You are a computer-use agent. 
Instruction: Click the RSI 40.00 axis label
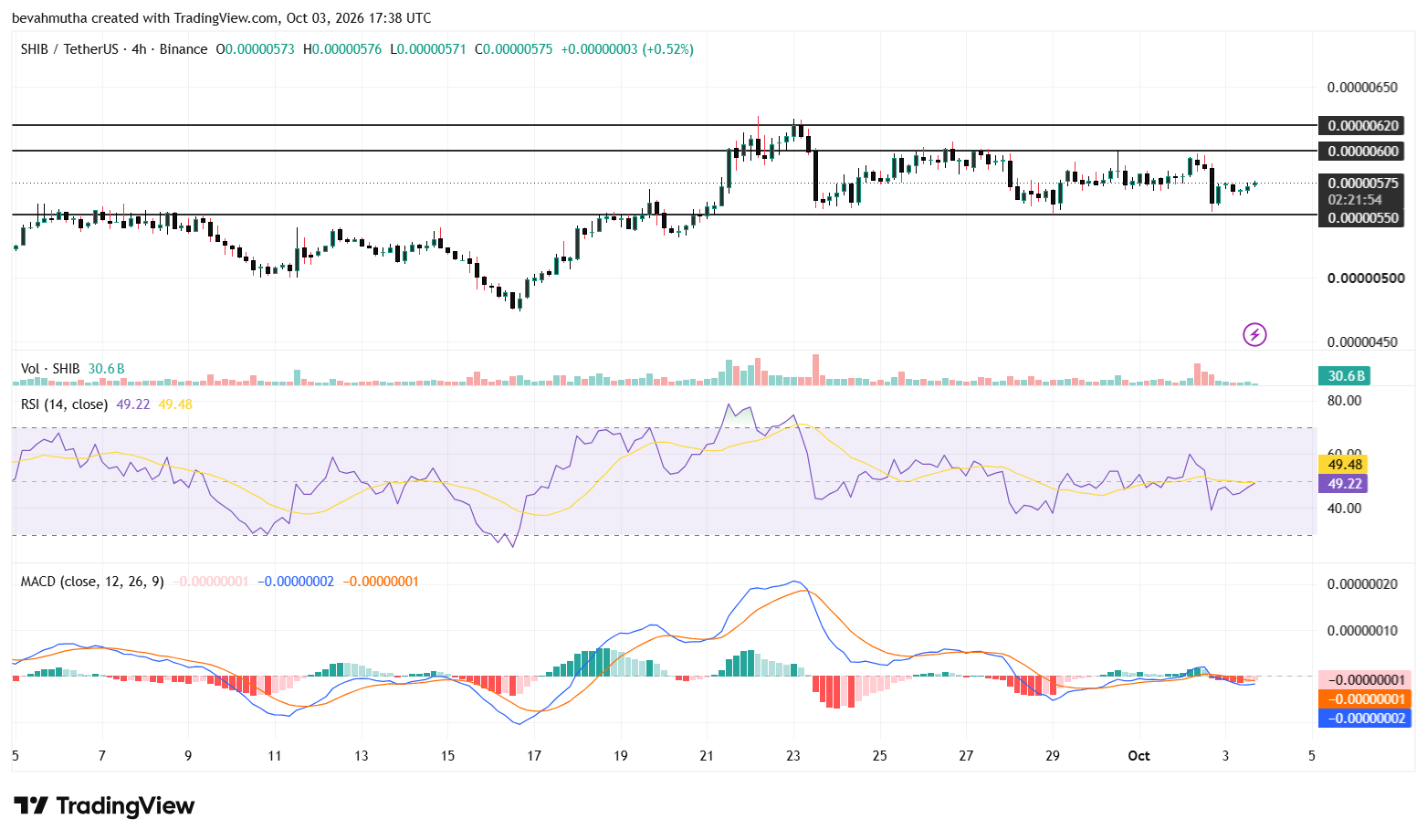coord(1344,508)
